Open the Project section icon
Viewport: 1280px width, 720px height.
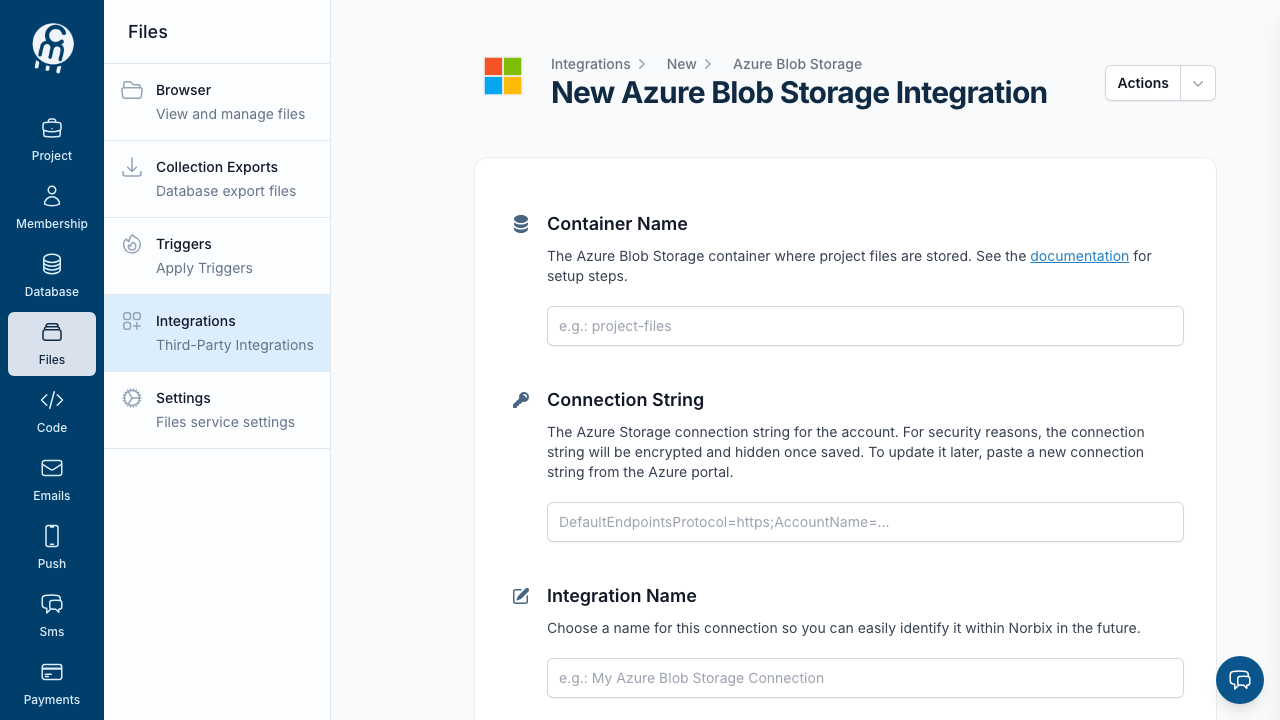coord(52,128)
